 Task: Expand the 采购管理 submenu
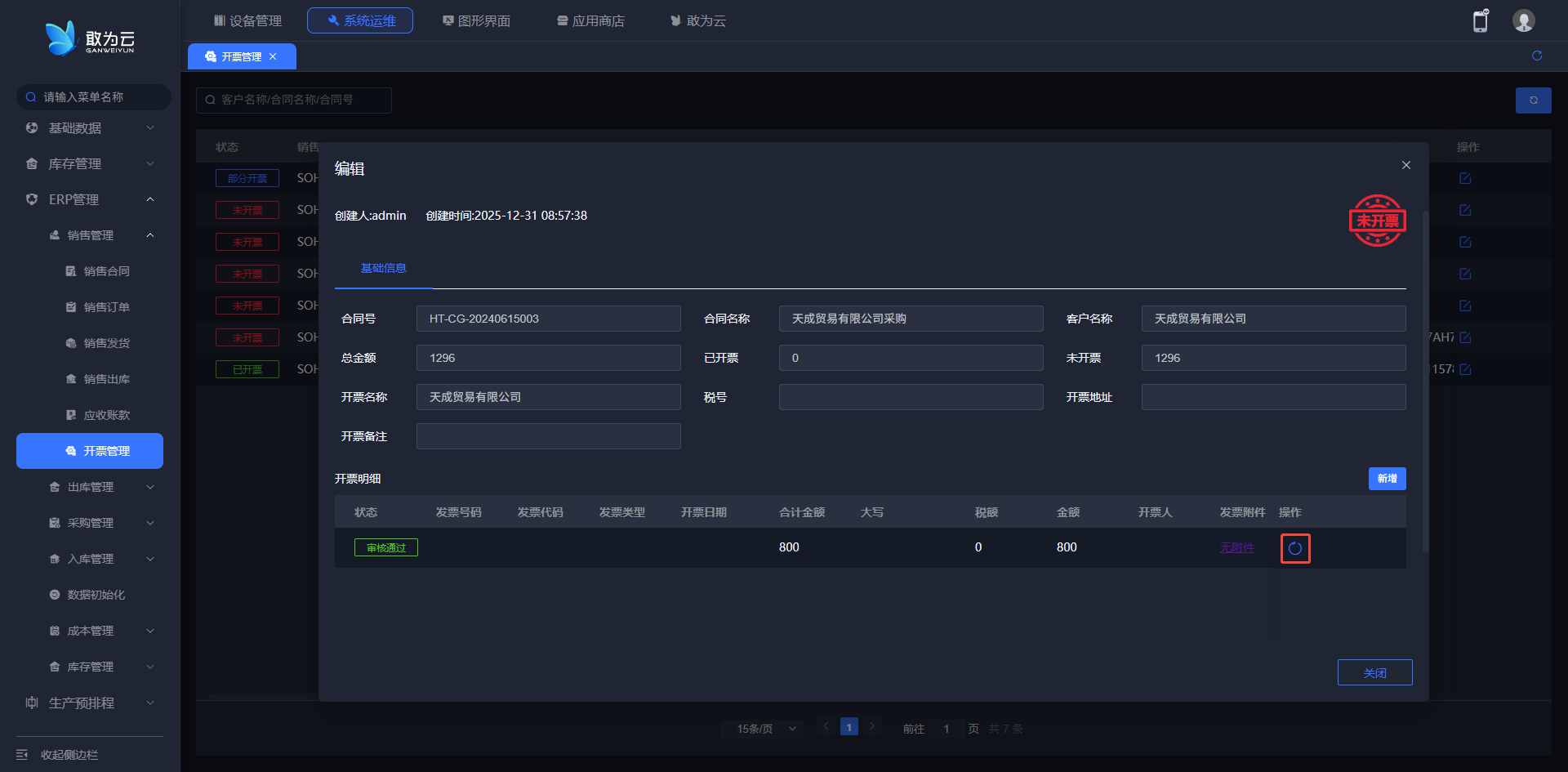(x=100, y=523)
